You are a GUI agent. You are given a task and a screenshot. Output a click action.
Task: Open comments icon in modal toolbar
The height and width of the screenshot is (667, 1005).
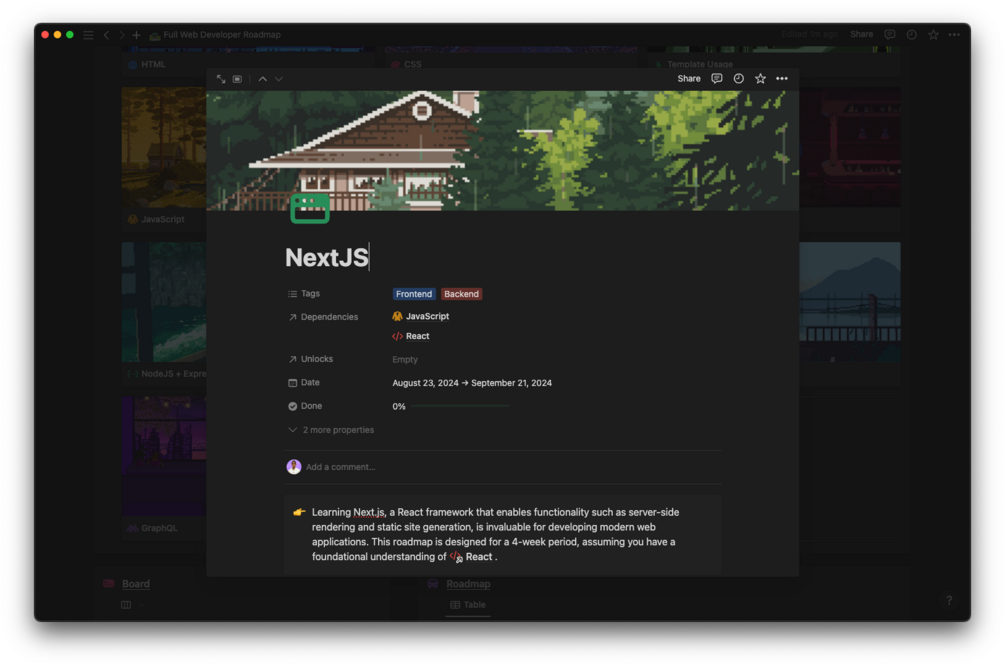(x=717, y=78)
